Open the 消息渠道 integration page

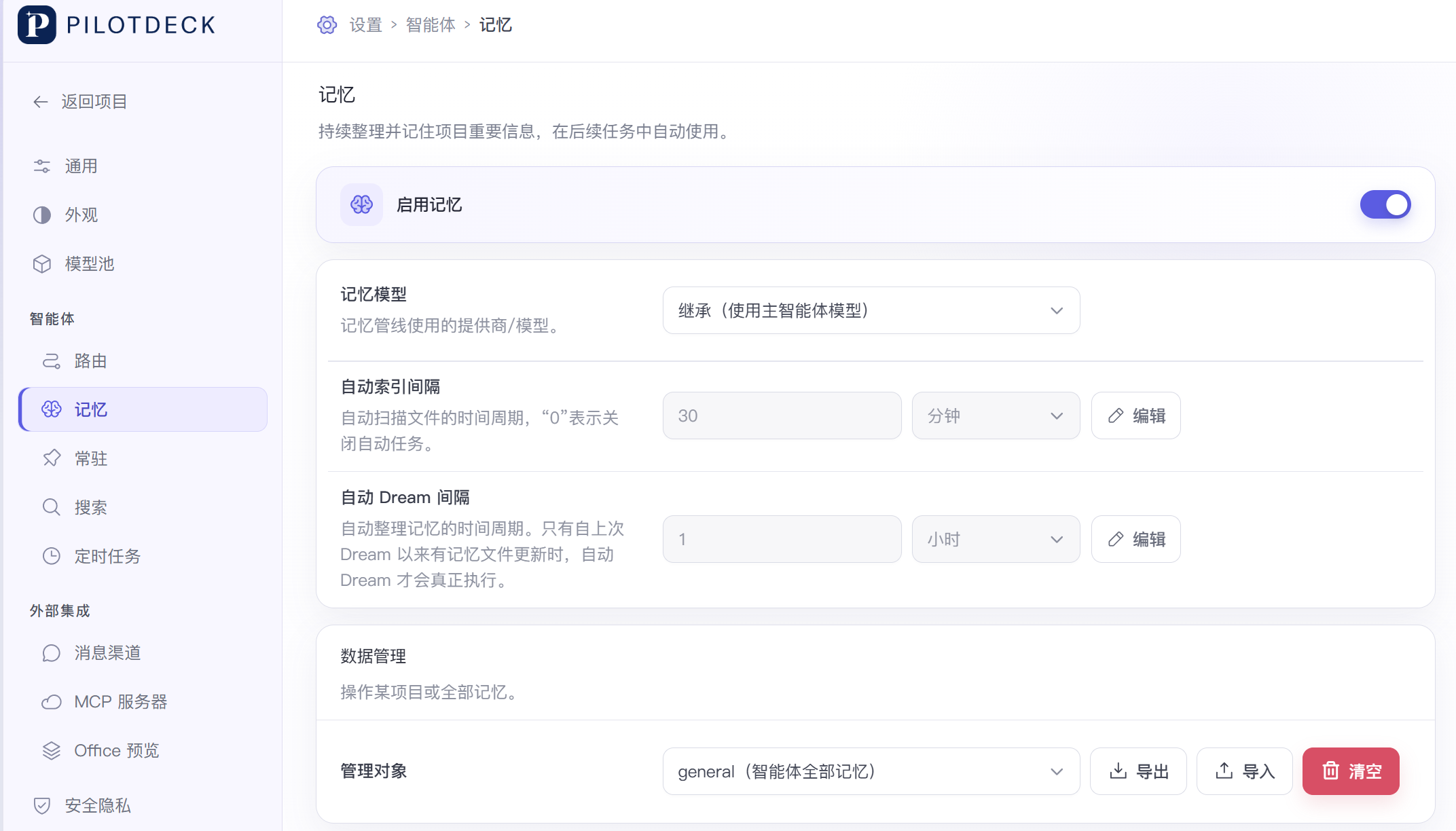tap(143, 653)
